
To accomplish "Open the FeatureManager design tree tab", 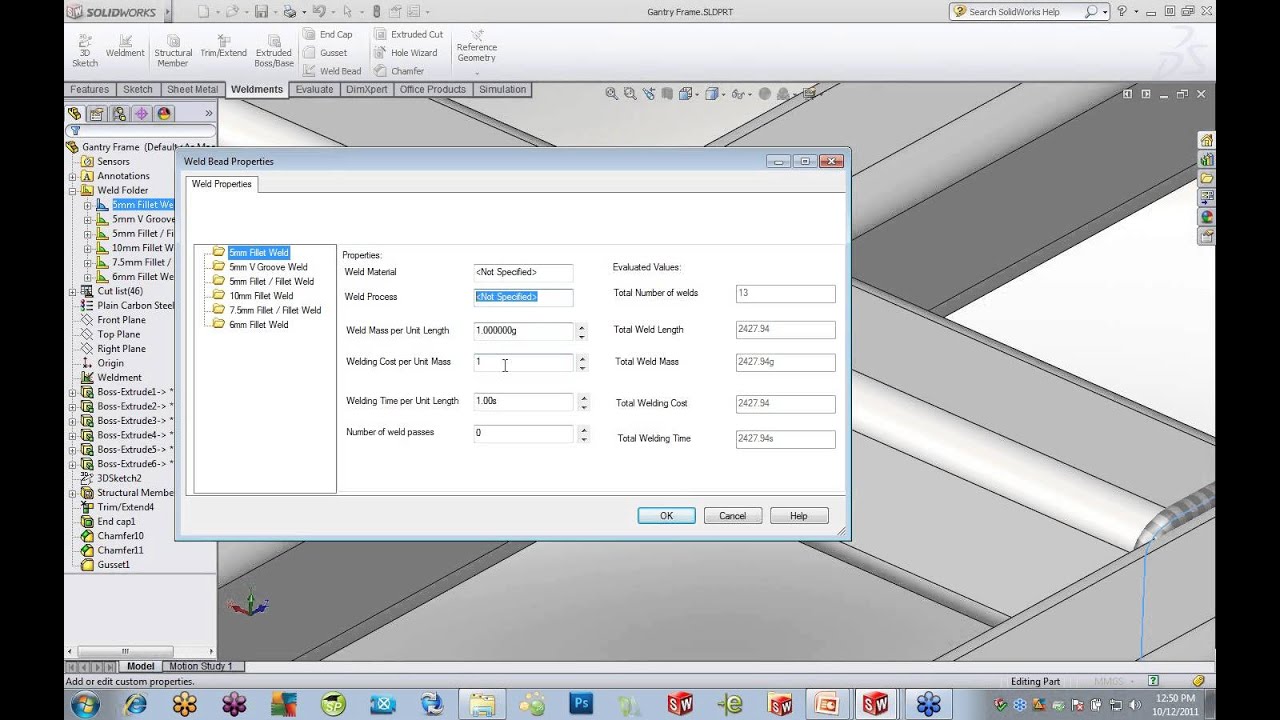I will click(75, 114).
